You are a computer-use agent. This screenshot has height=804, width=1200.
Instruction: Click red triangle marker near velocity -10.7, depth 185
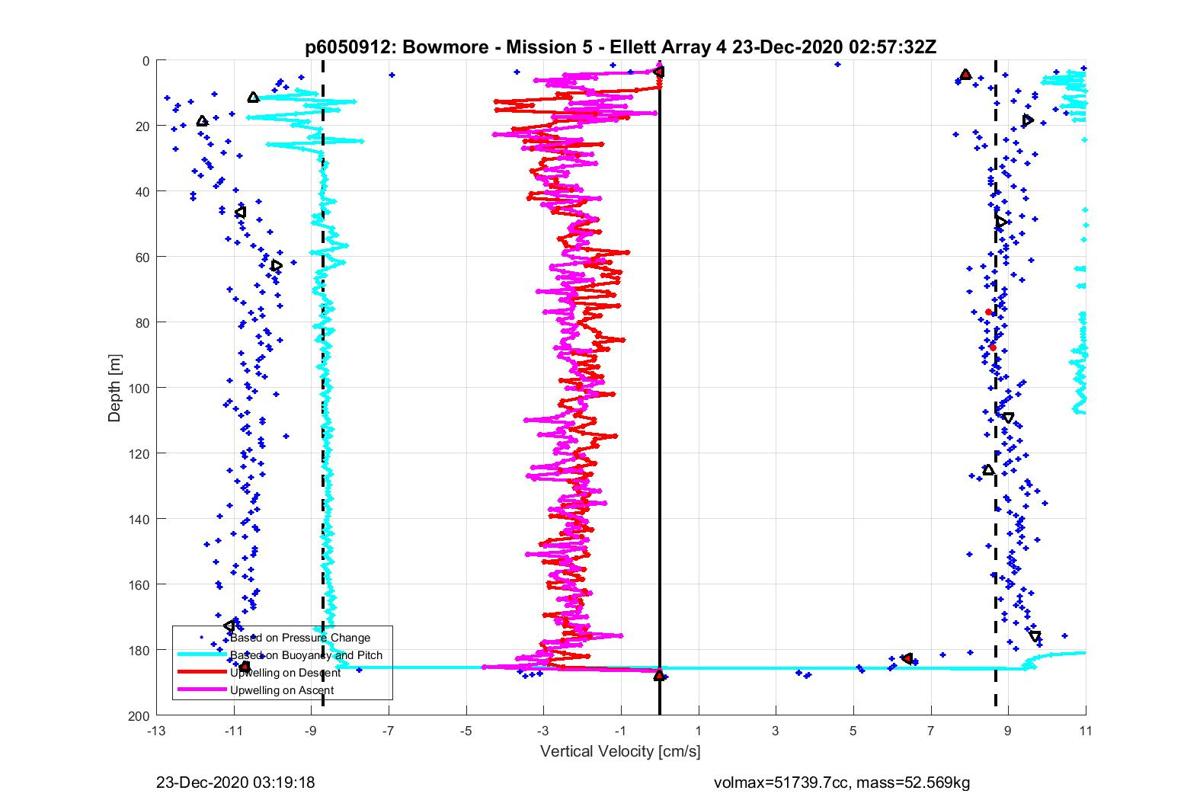tap(245, 667)
